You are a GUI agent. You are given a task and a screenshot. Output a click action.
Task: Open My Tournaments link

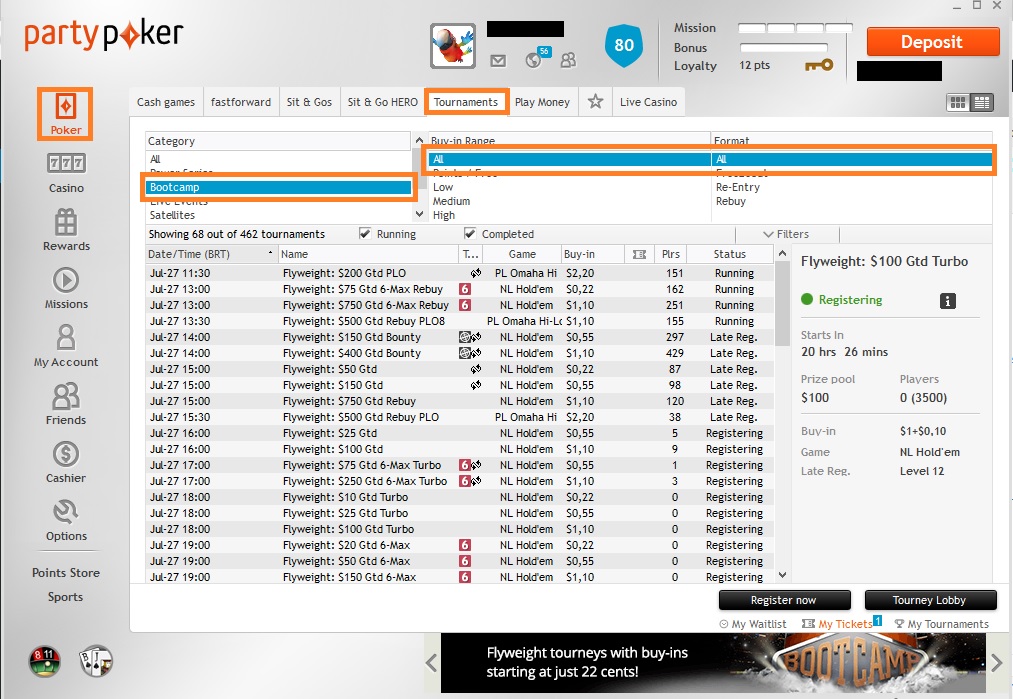941,624
